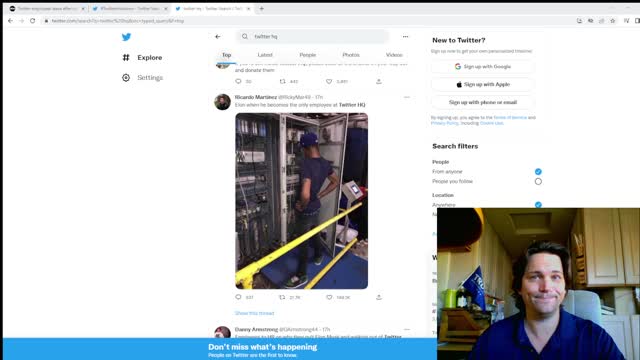Viewport: 640px width, 360px height.
Task: Click Sign up with phone or email
Action: 483,102
